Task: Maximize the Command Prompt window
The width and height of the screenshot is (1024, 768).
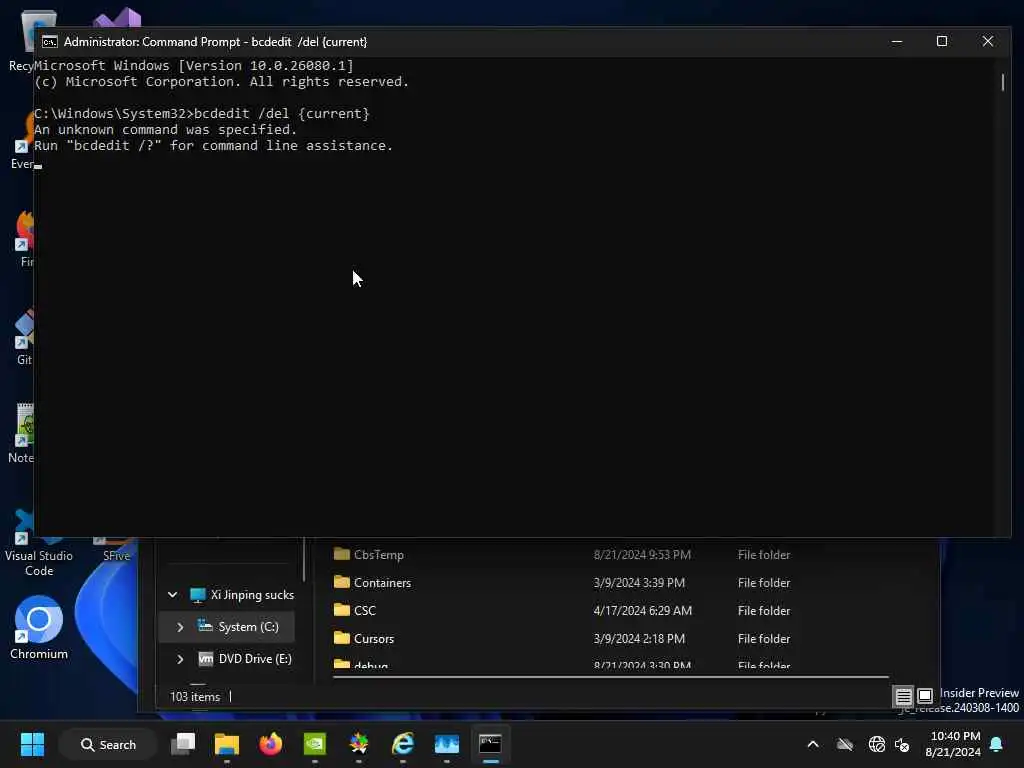Action: point(942,42)
